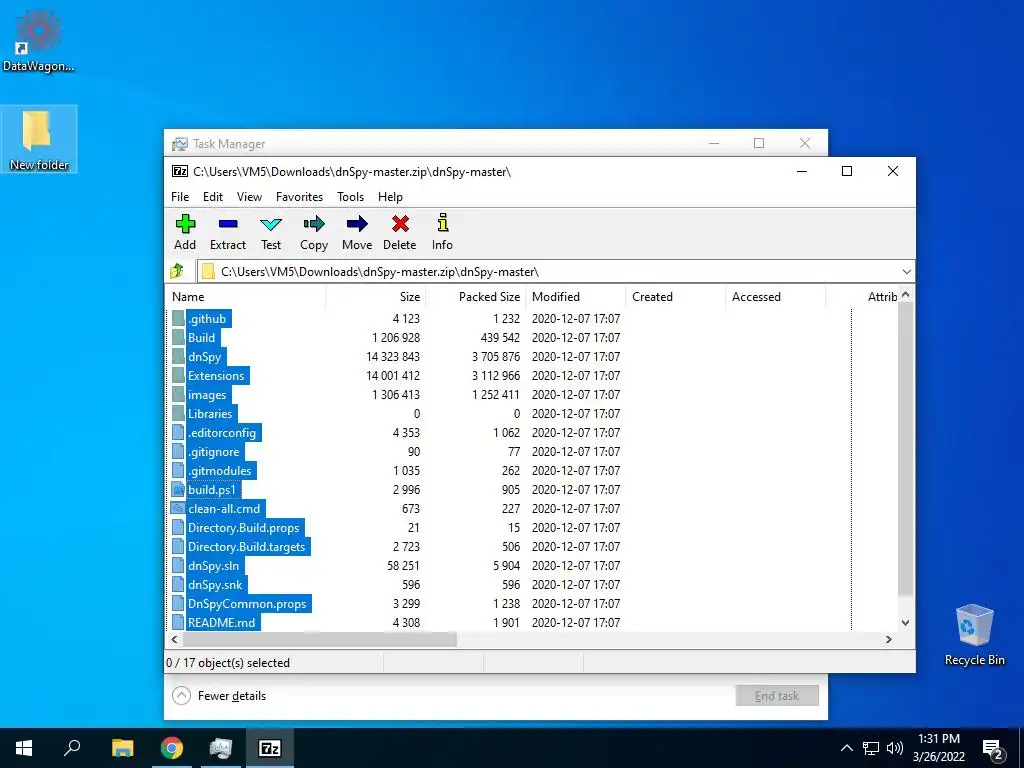Select the README.md file name
The height and width of the screenshot is (768, 1024).
pyautogui.click(x=221, y=623)
